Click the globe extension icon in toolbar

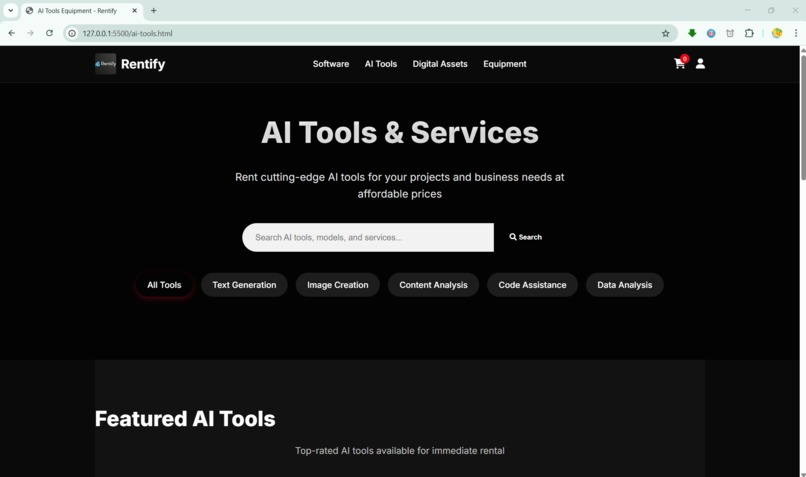tap(711, 33)
